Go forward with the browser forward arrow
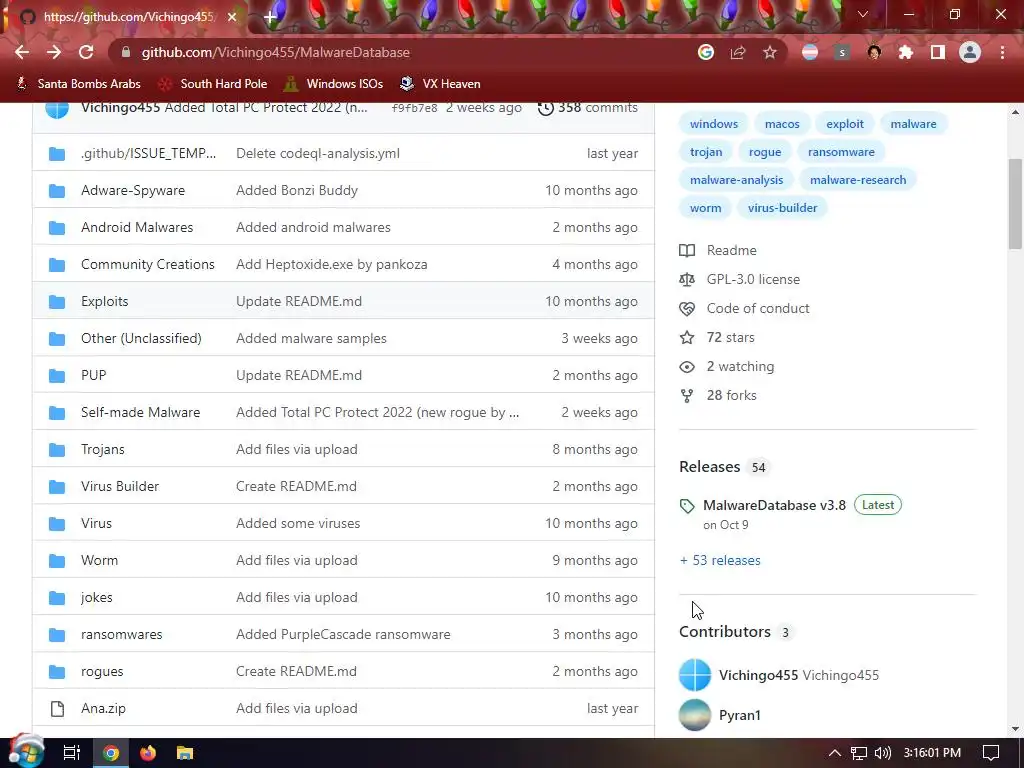The height and width of the screenshot is (768, 1024). pyautogui.click(x=54, y=52)
